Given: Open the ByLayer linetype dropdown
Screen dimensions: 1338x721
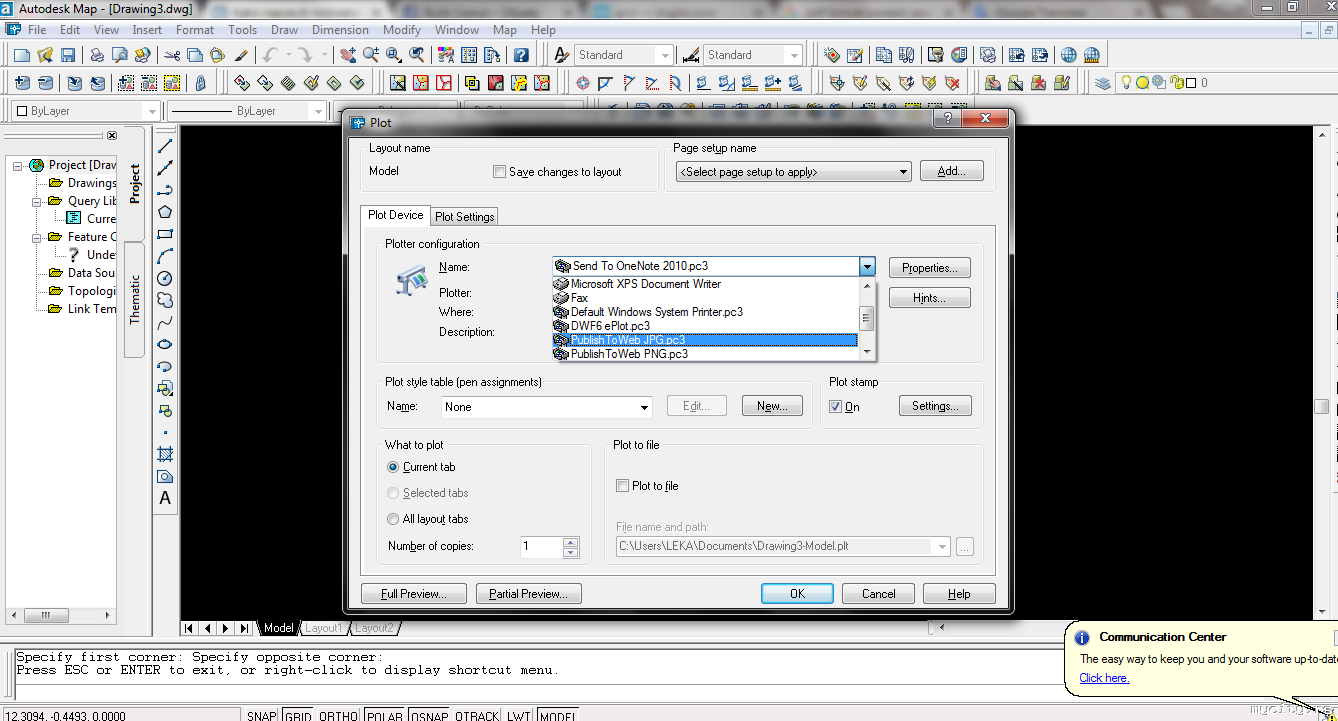Looking at the screenshot, I should (318, 111).
